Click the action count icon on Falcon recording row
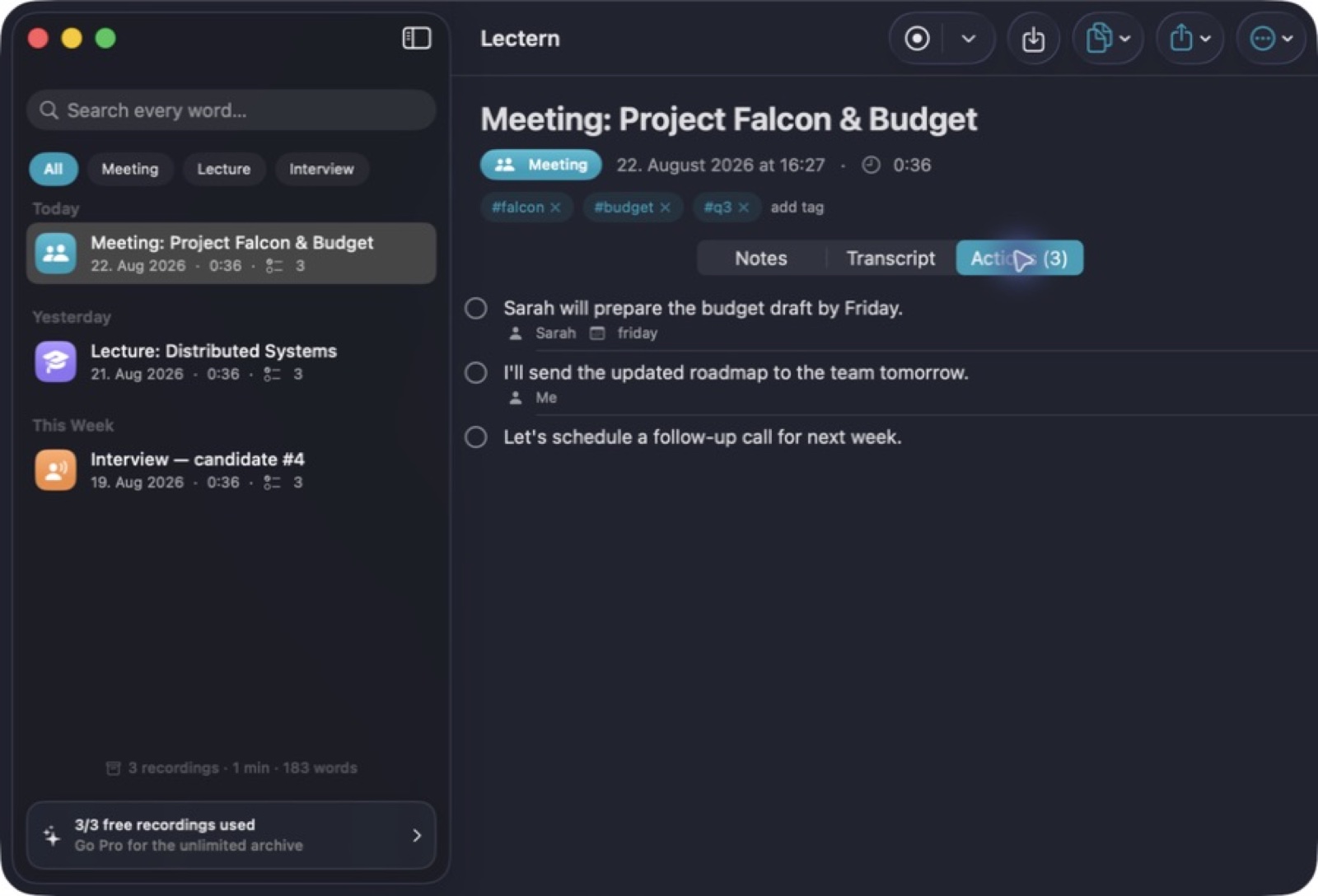The height and width of the screenshot is (896, 1318). pyautogui.click(x=273, y=266)
